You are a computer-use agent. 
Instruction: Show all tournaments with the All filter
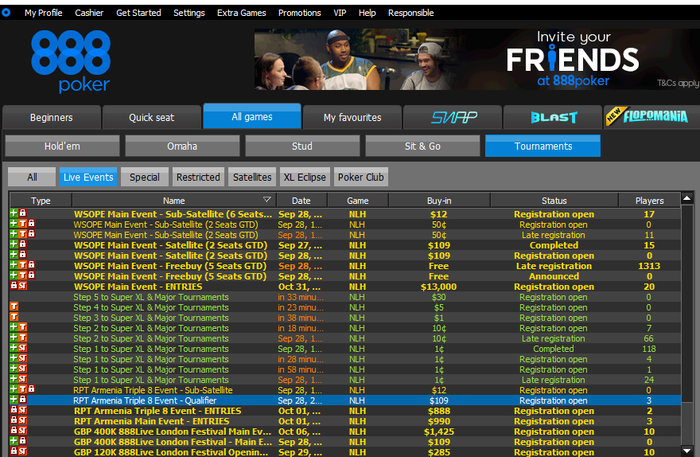point(32,177)
